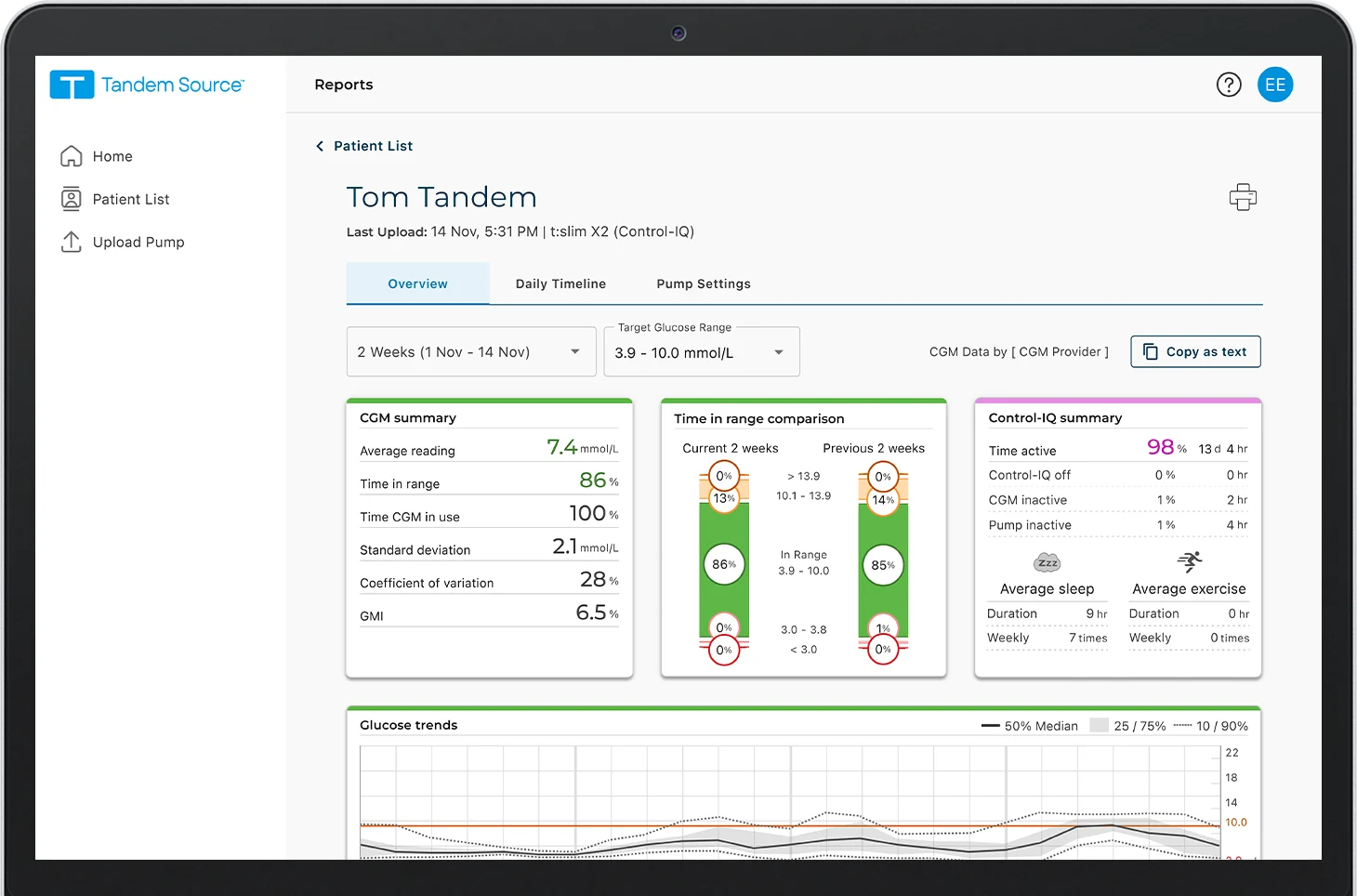
Task: Click the Average sleep Zzz icon
Action: (x=1047, y=562)
